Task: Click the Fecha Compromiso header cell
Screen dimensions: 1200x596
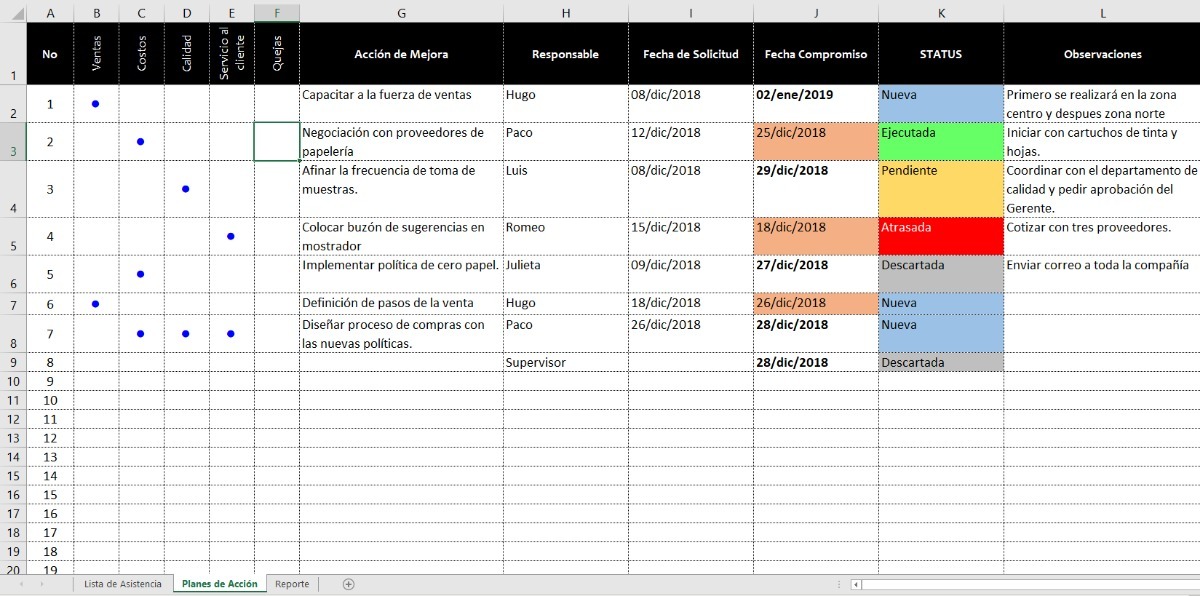Action: pos(816,54)
